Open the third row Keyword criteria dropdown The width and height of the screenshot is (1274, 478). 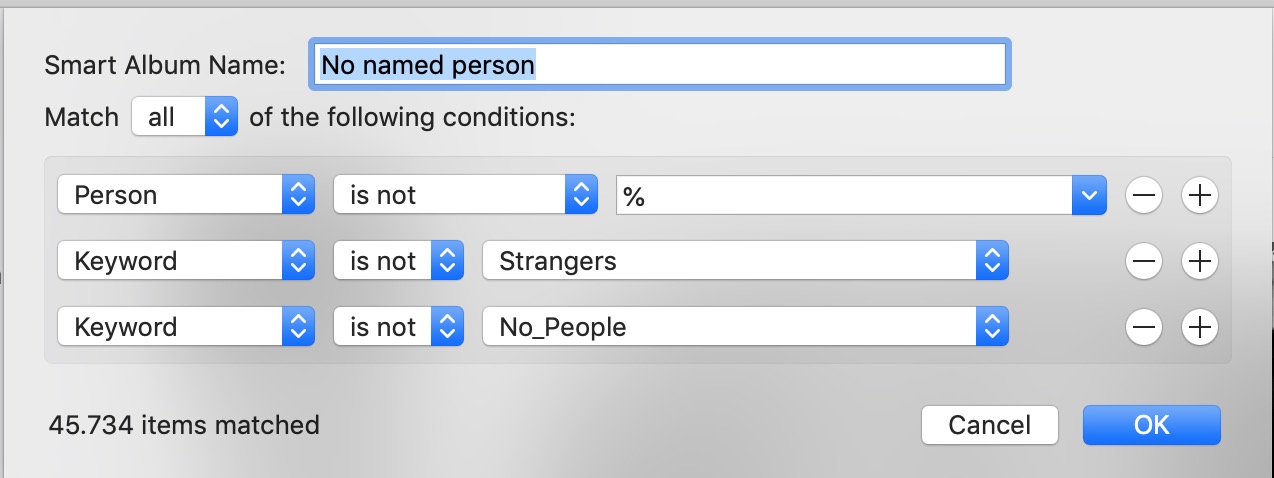(186, 327)
